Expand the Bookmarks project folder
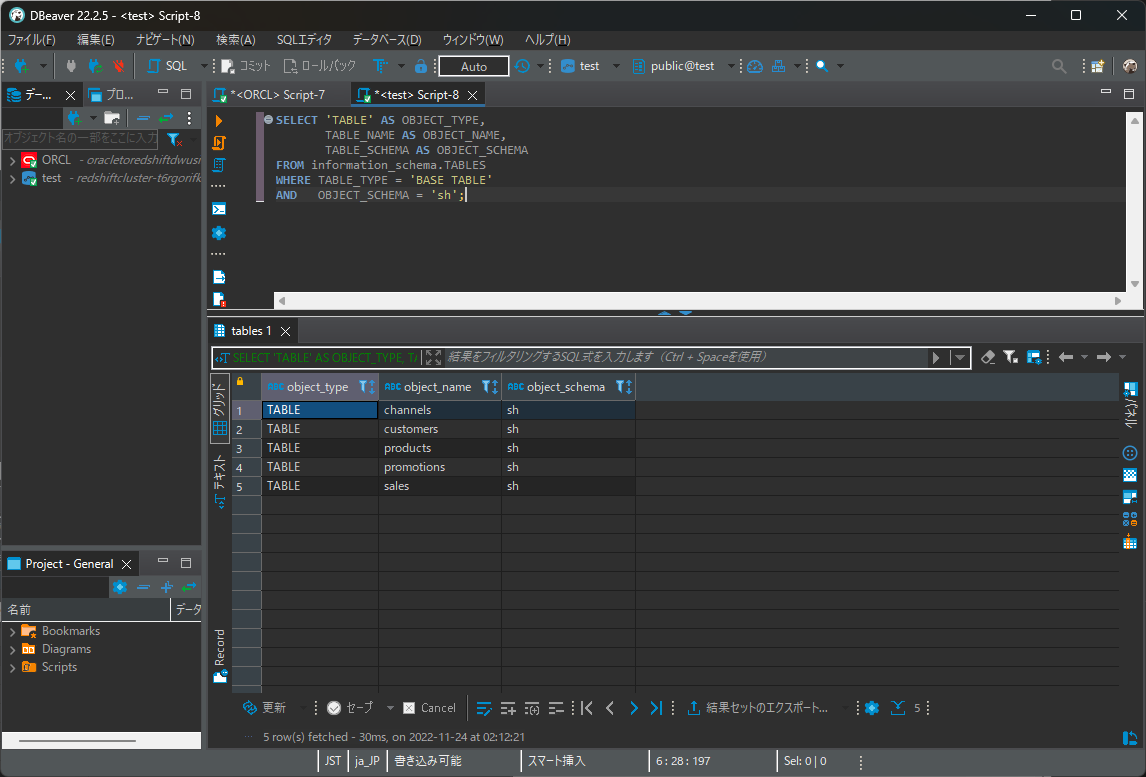The width and height of the screenshot is (1146, 777). [12, 631]
